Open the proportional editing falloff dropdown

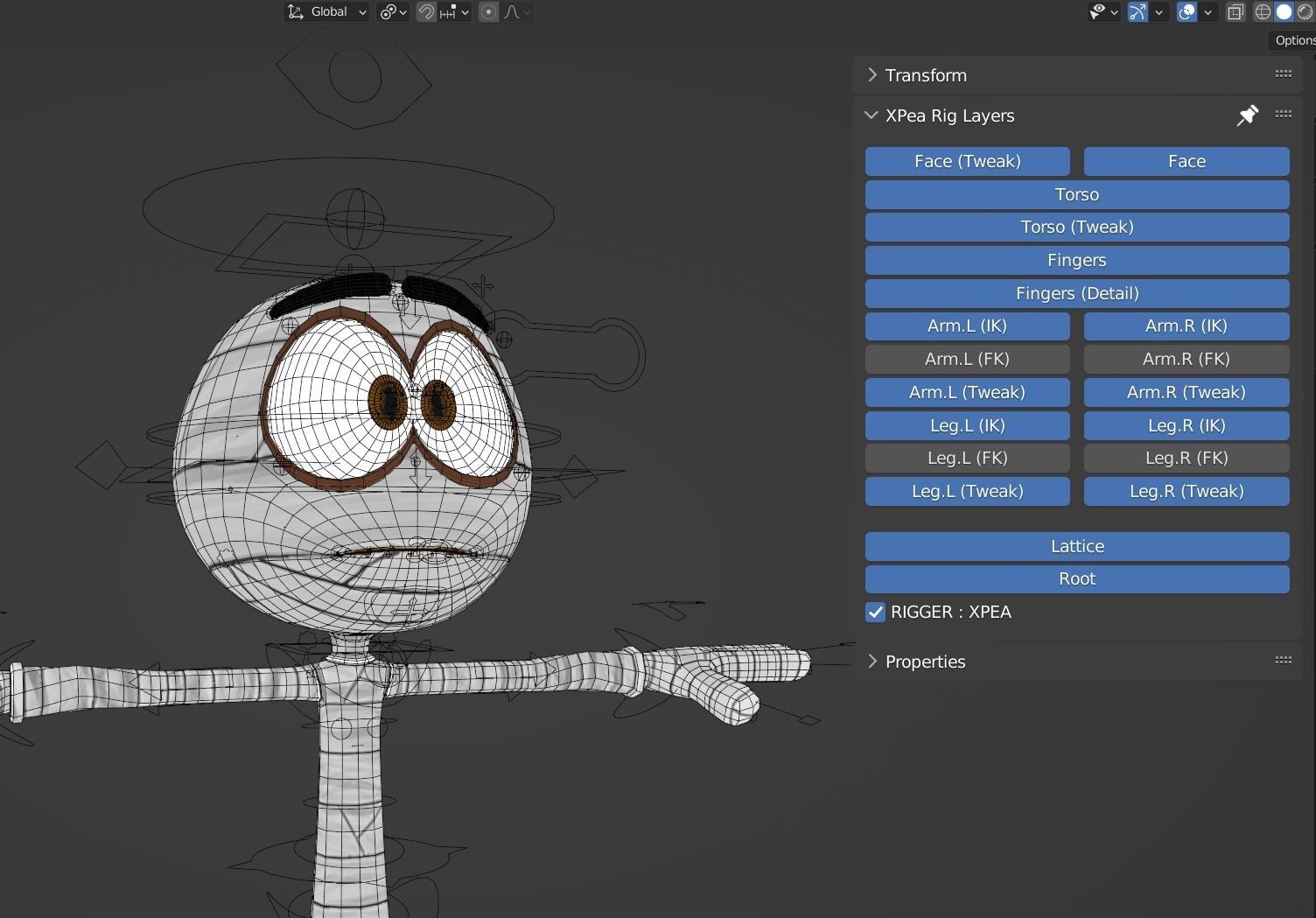point(527,11)
